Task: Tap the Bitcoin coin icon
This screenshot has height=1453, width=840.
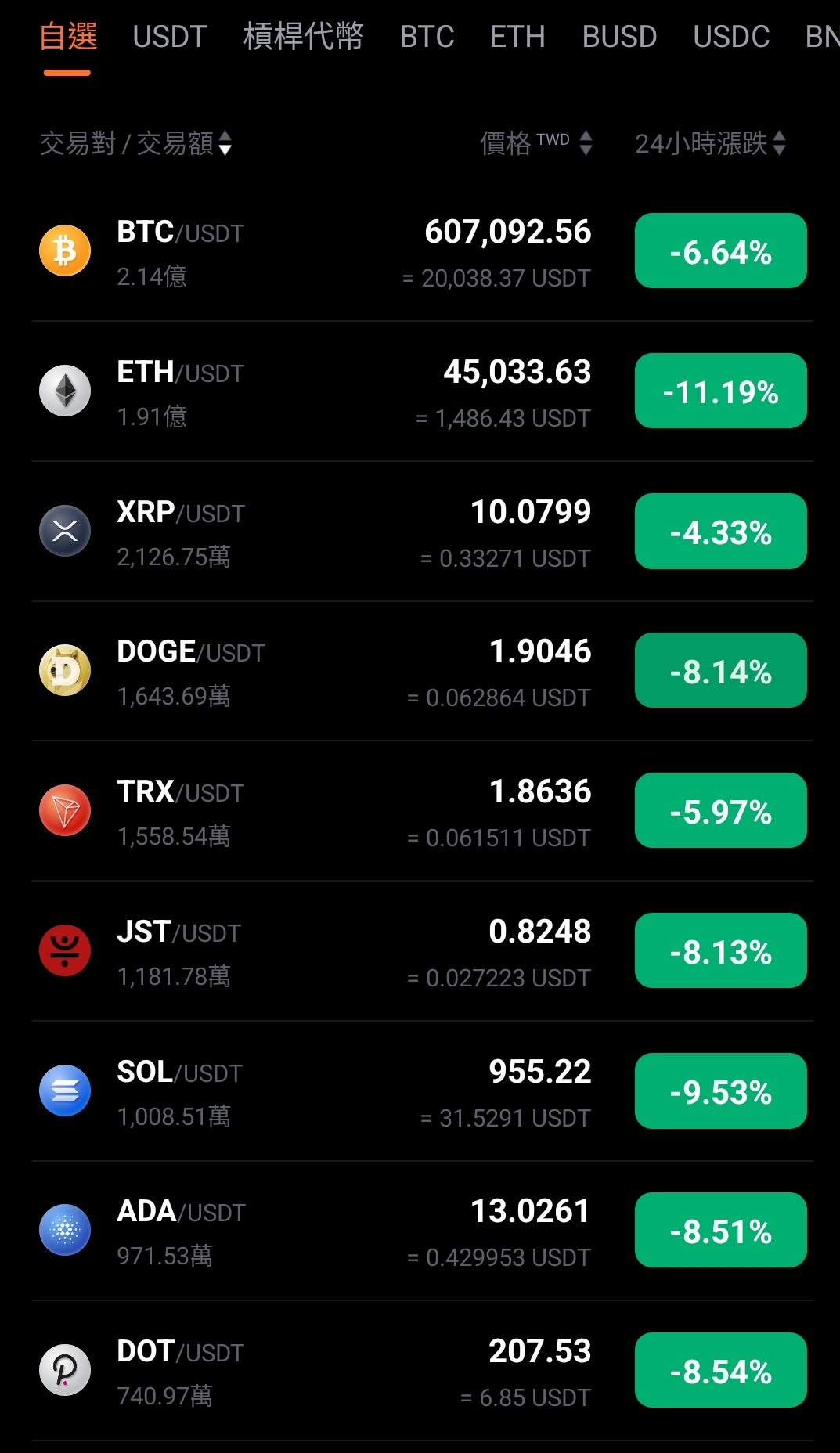Action: (x=65, y=251)
